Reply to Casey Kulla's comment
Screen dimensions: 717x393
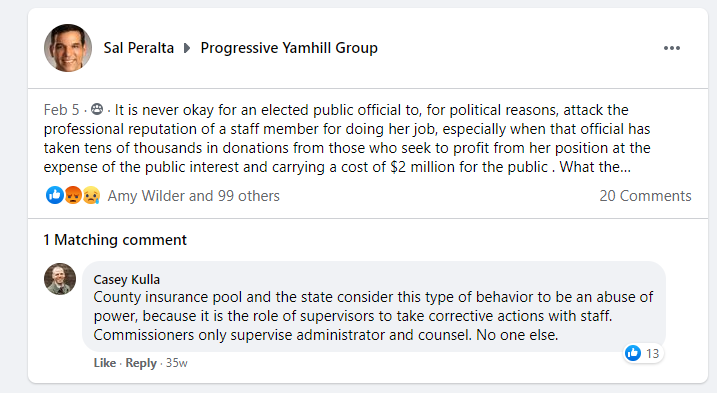(x=141, y=363)
